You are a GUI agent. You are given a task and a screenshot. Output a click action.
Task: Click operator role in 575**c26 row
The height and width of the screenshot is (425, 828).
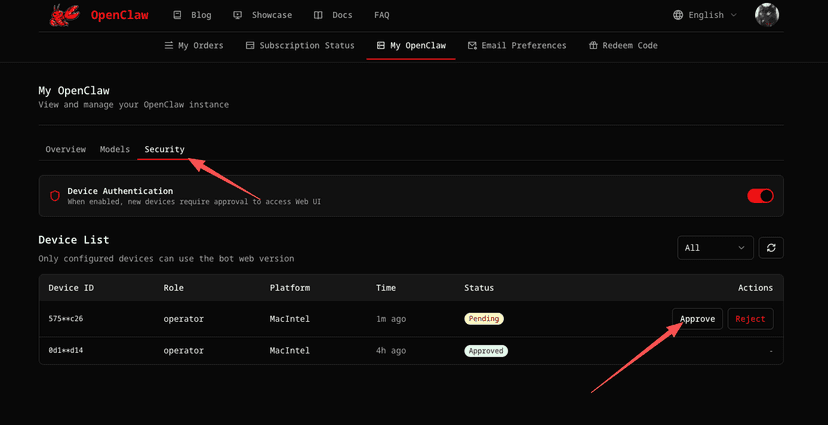click(184, 319)
